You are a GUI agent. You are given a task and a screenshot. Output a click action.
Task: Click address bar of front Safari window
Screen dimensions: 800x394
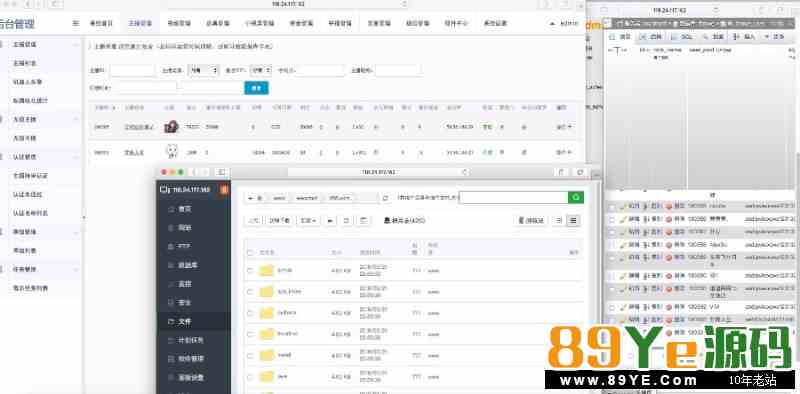point(379,173)
